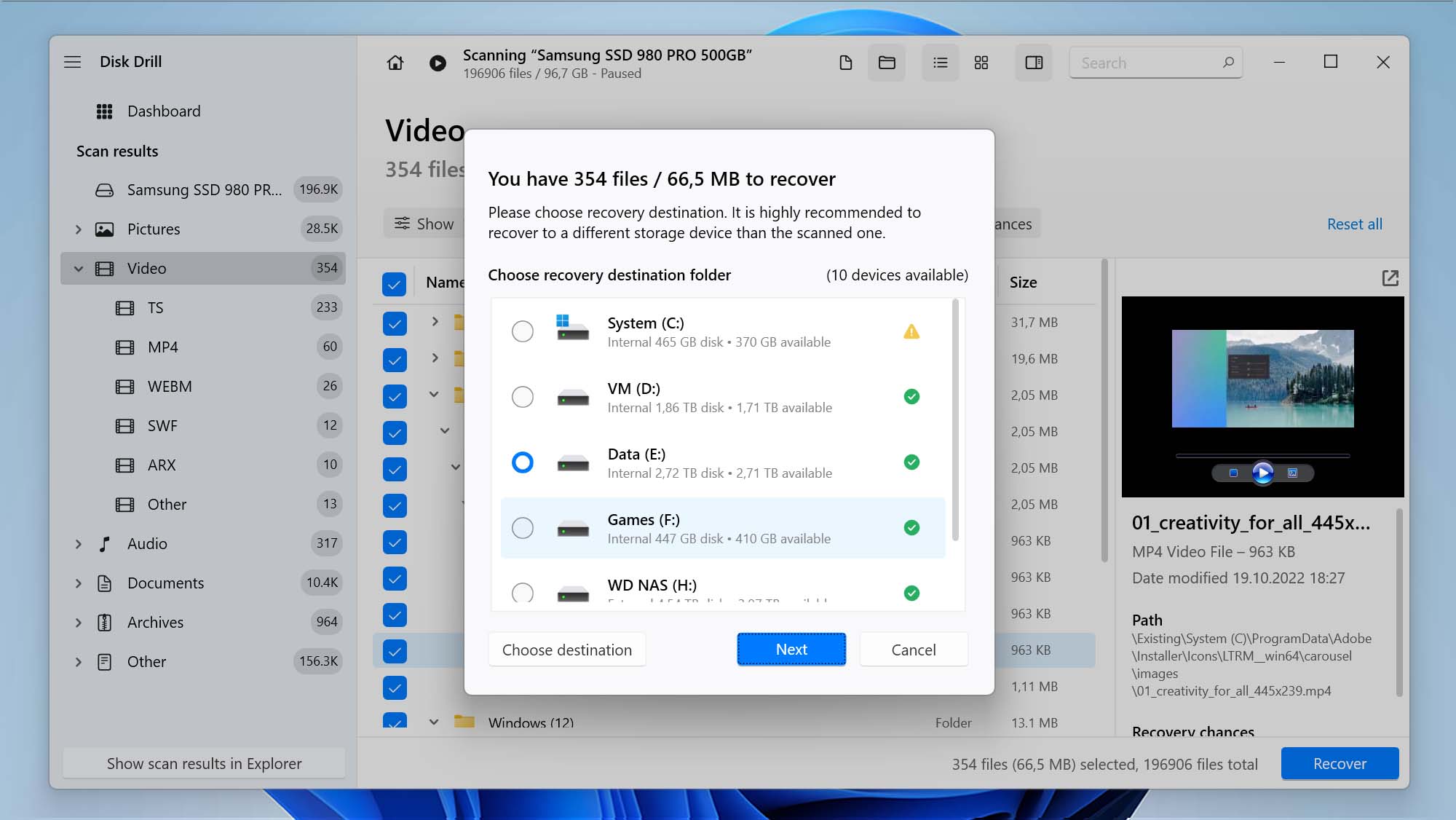
Task: Expand the Audio category
Action: coord(78,544)
